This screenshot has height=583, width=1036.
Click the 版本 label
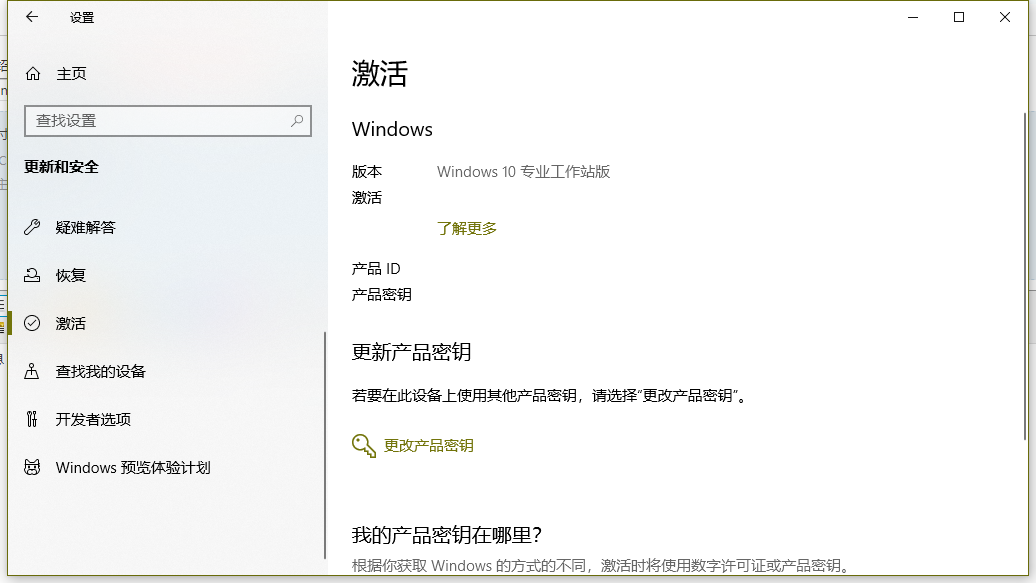pyautogui.click(x=367, y=172)
